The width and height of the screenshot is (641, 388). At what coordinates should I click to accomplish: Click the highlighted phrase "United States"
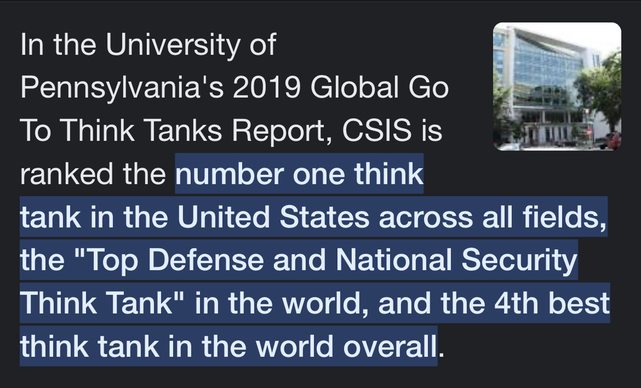click(273, 217)
